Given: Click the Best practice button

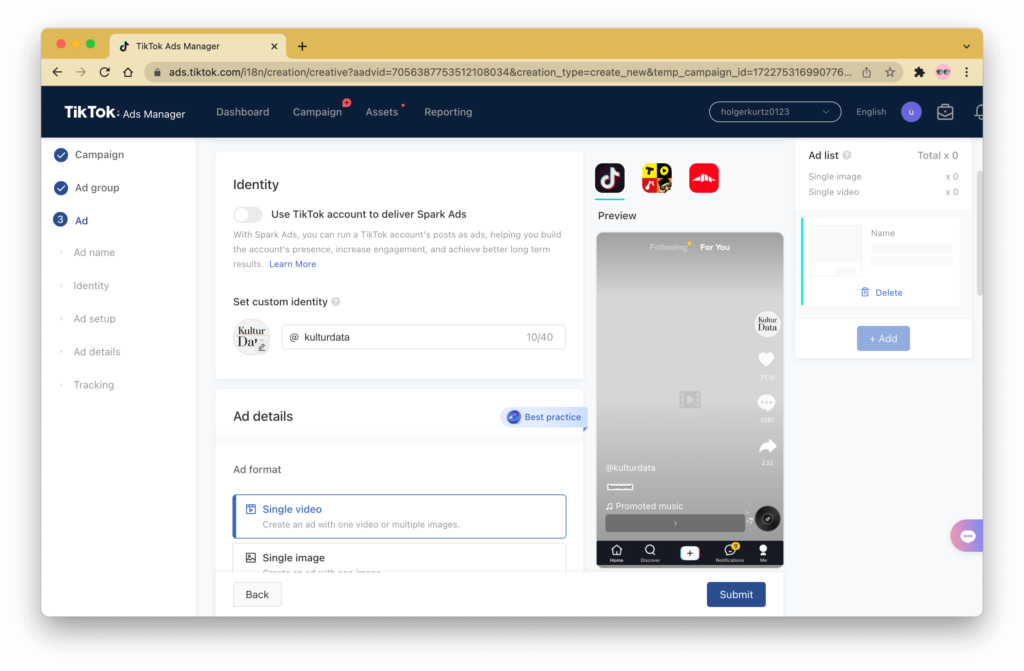Looking at the screenshot, I should [544, 417].
